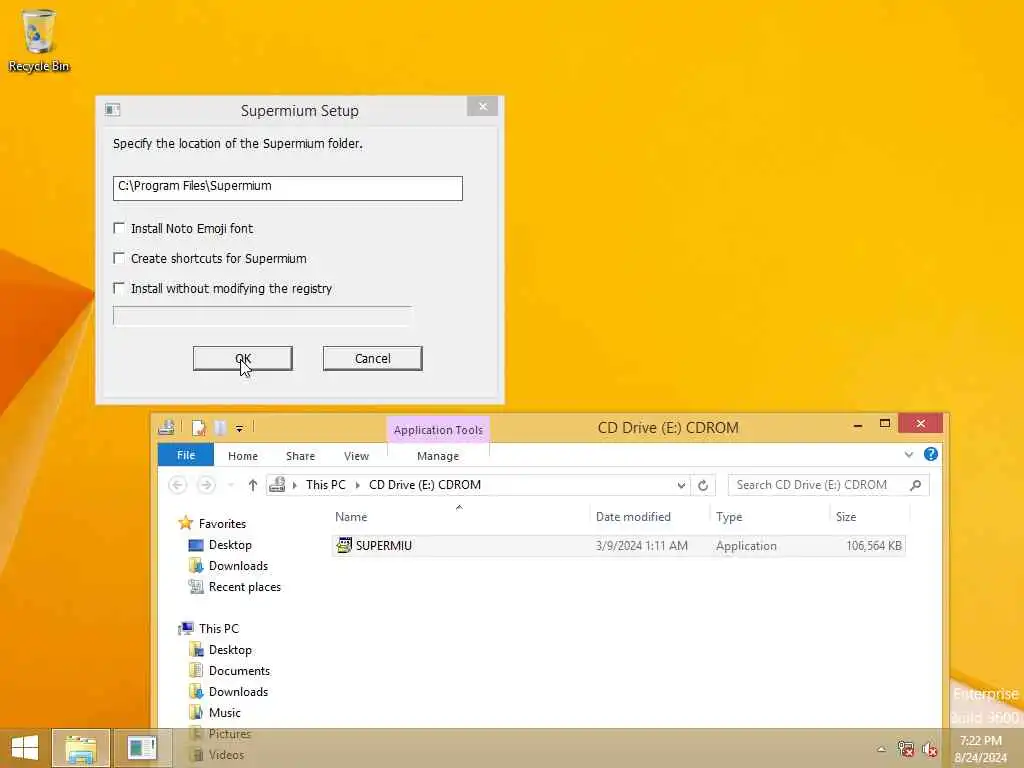The height and width of the screenshot is (768, 1024).
Task: Check Install without modifying the registry
Action: 119,288
